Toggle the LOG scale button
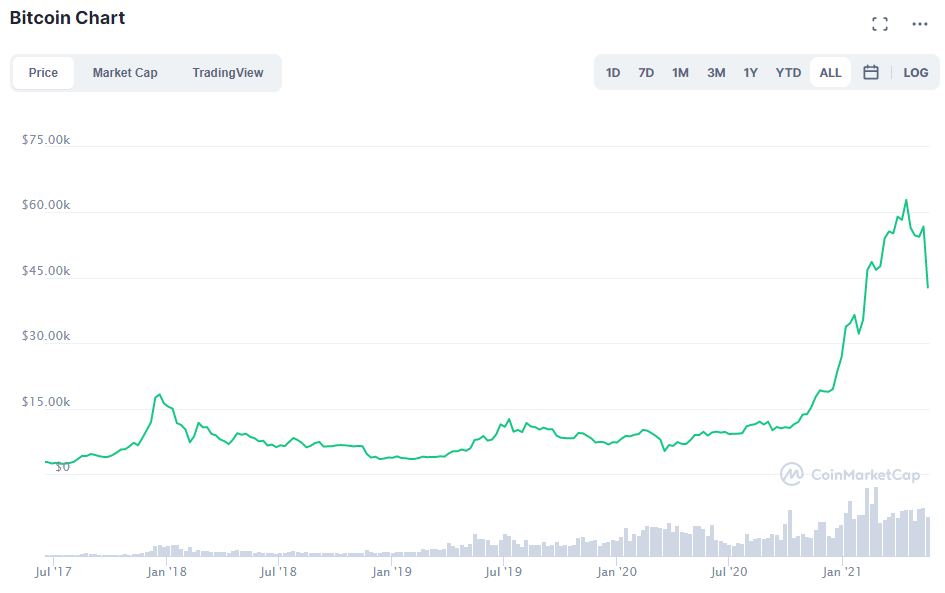The height and width of the screenshot is (593, 945). click(916, 72)
